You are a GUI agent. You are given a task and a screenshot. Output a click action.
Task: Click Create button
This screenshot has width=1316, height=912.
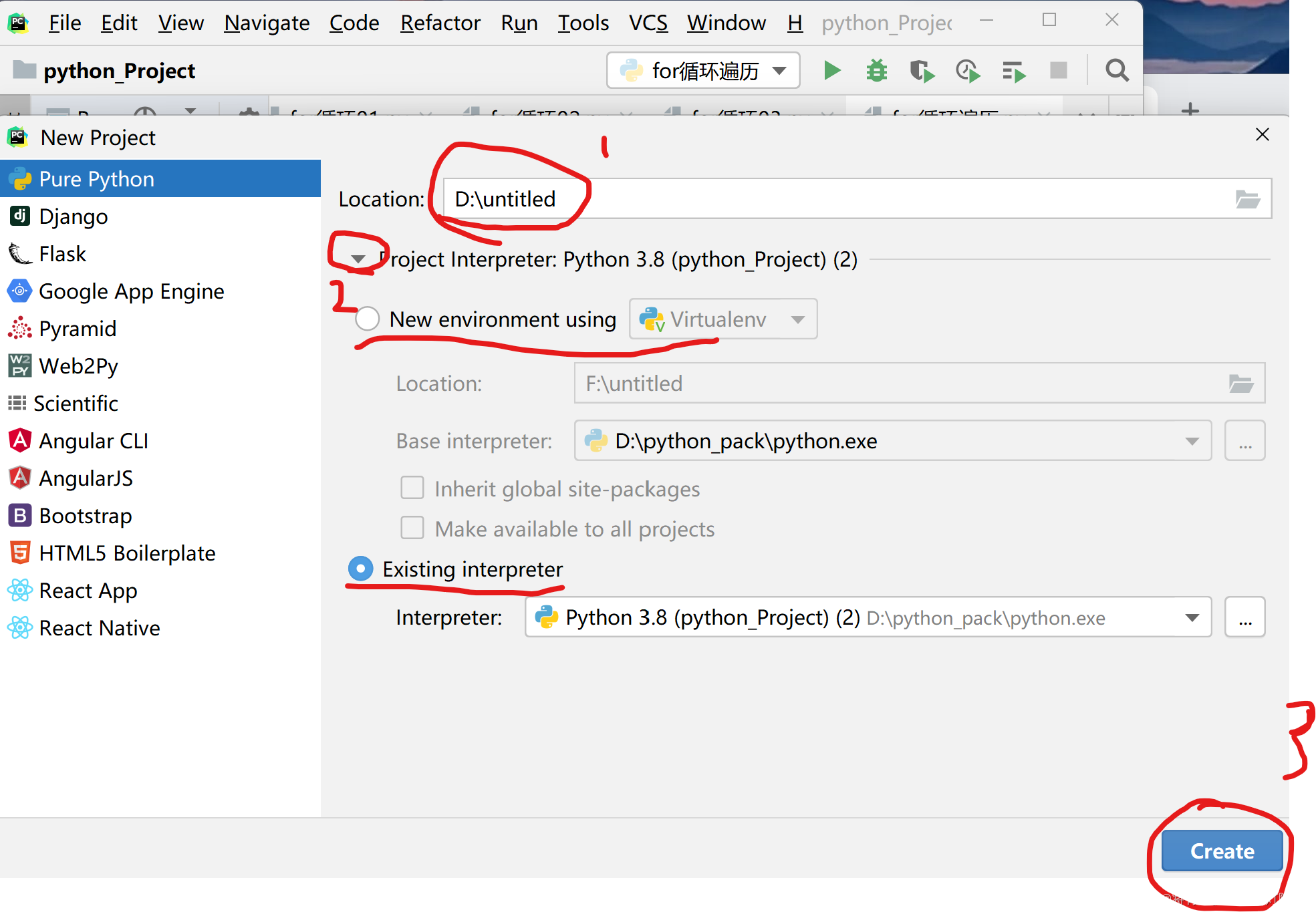1222,851
